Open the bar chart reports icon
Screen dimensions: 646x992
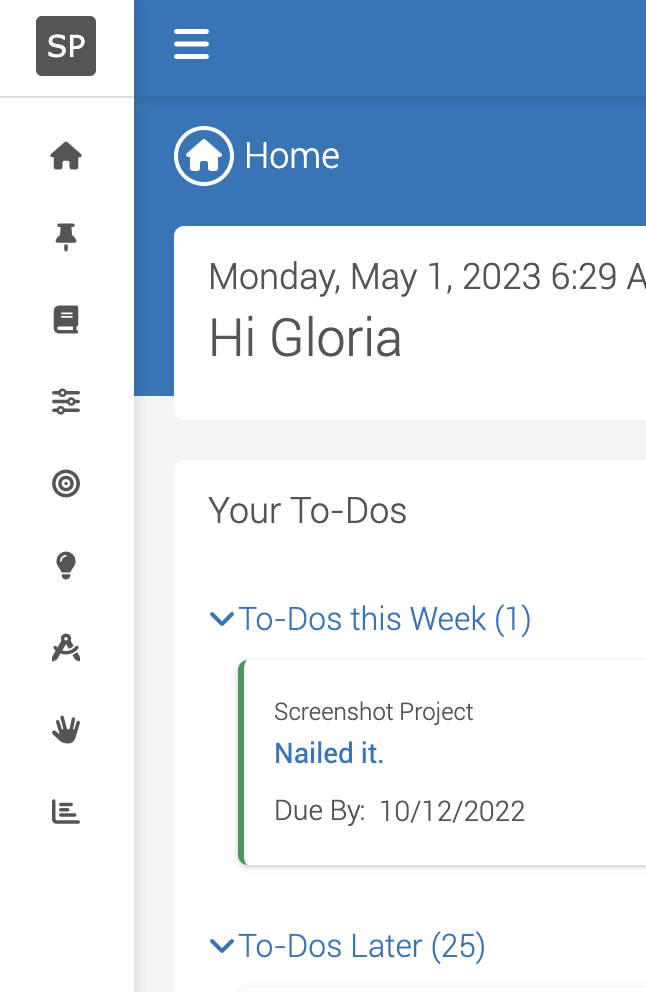[x=66, y=812]
